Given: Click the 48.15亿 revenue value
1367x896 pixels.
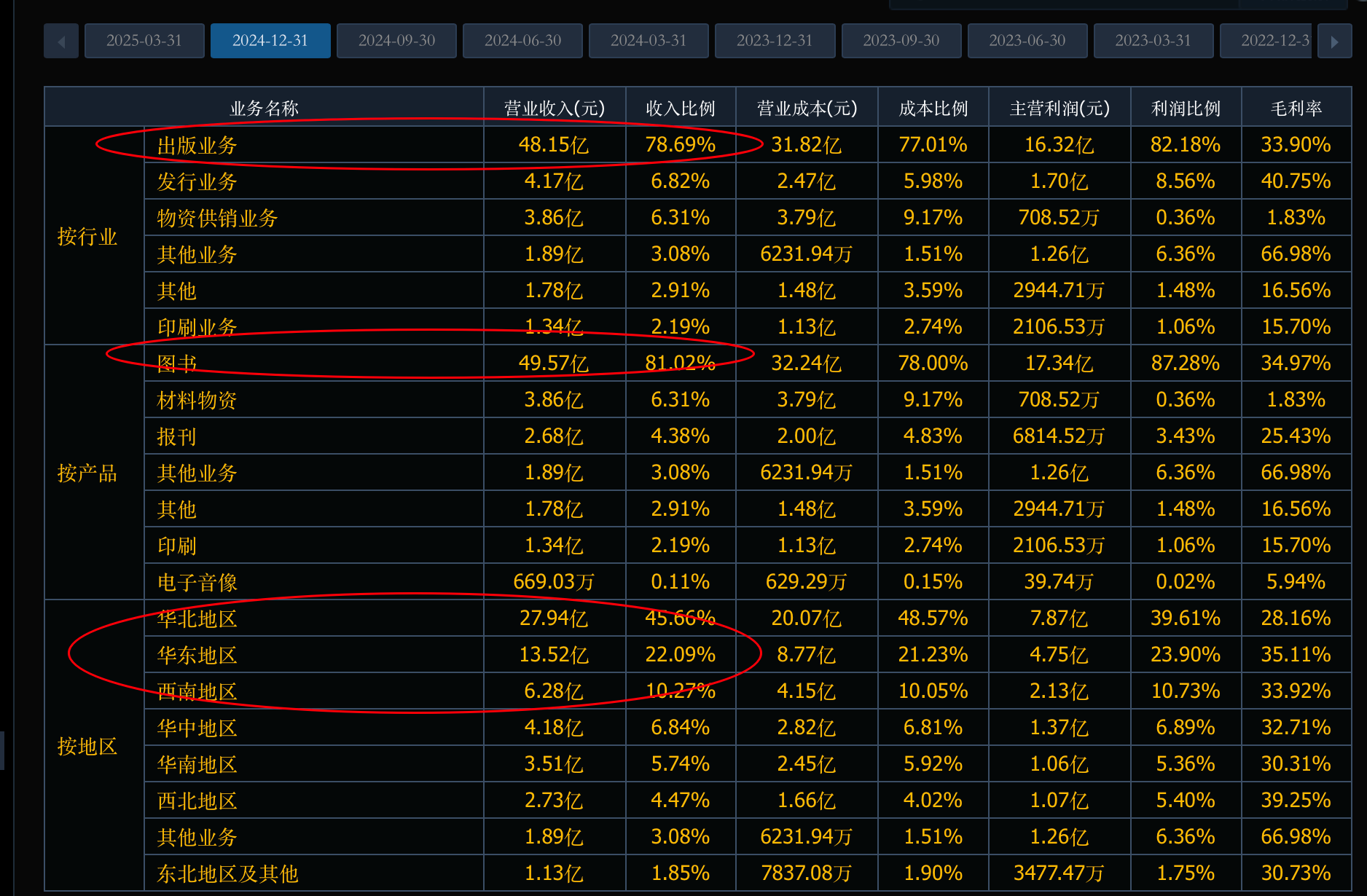Looking at the screenshot, I should click(x=554, y=144).
